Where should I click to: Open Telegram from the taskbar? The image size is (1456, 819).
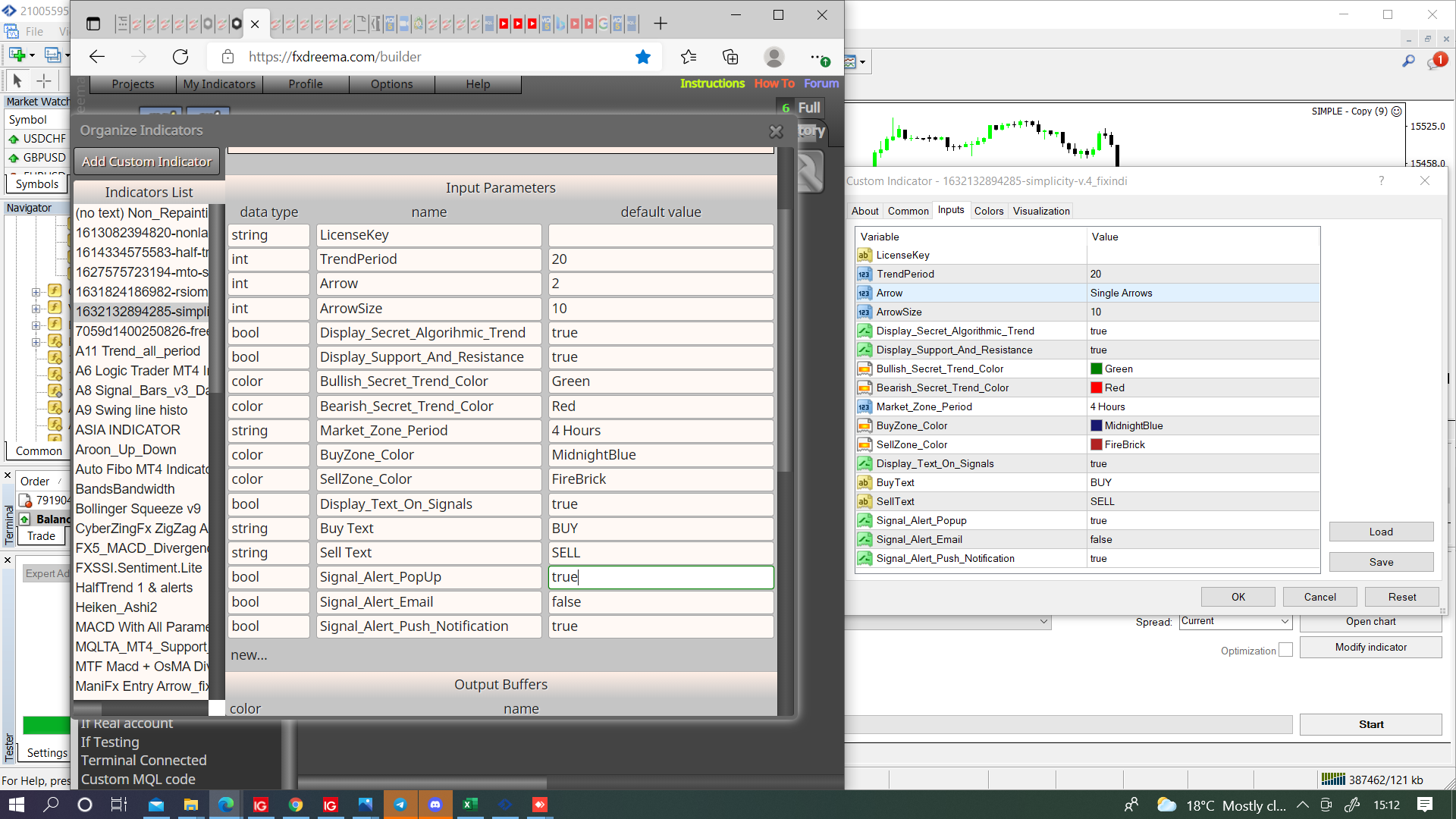click(x=400, y=805)
